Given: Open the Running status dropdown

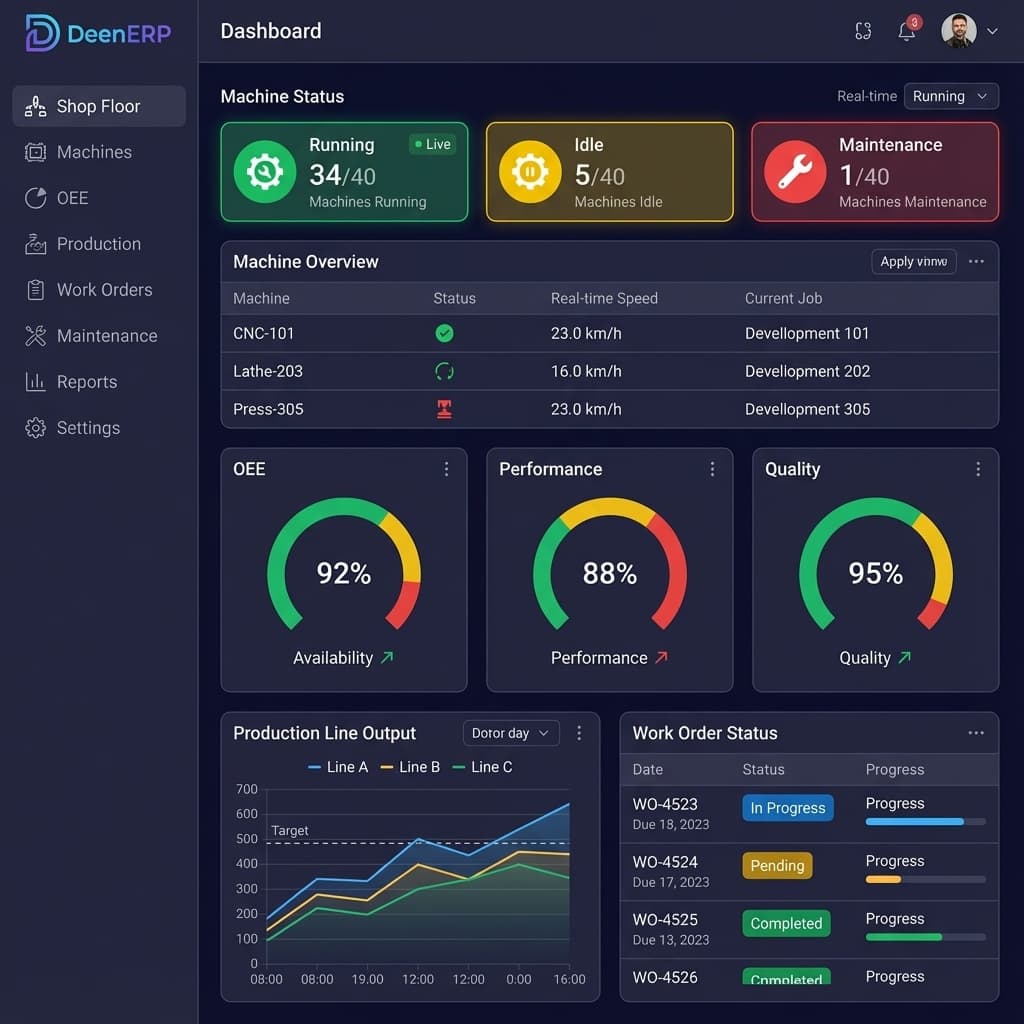Looking at the screenshot, I should 950,96.
